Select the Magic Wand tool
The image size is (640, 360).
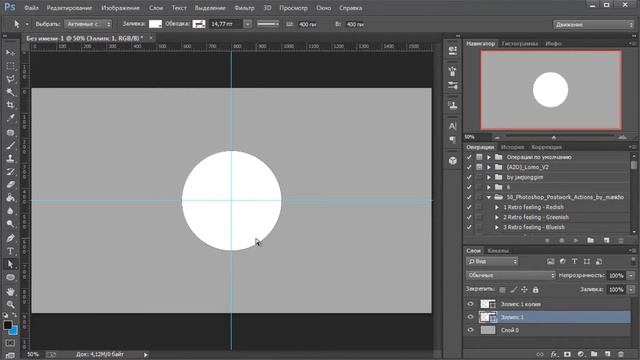pos(11,92)
